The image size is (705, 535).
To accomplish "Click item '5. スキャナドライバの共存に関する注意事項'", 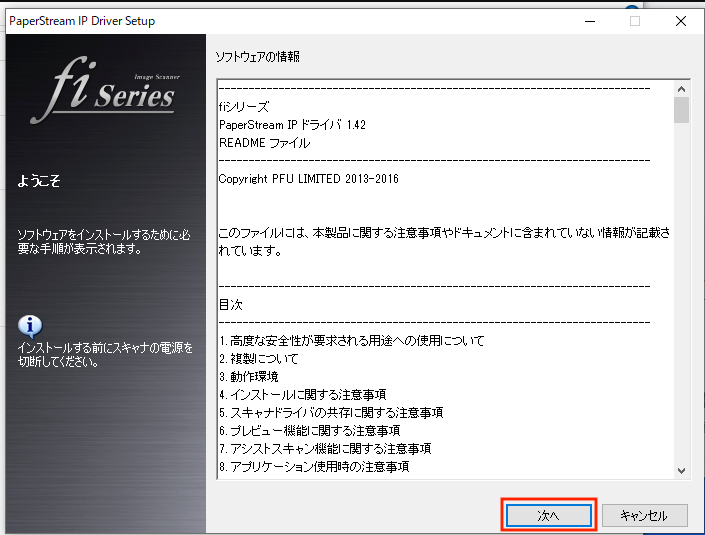I will (x=331, y=413).
